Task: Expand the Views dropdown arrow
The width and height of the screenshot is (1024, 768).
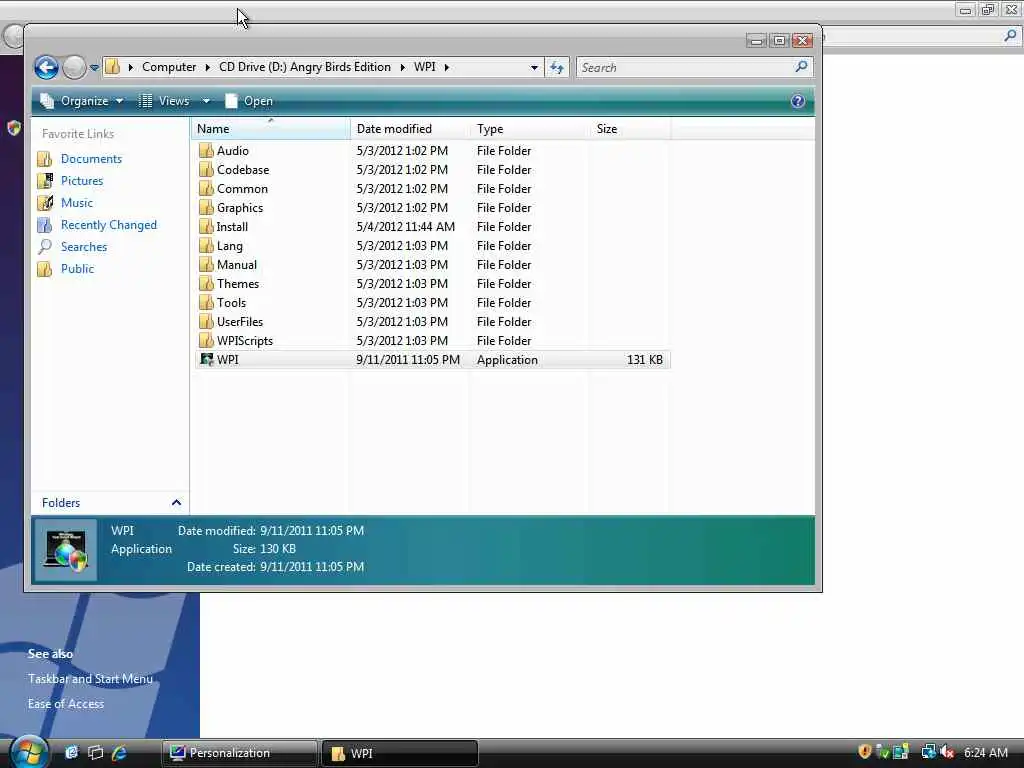Action: click(x=206, y=101)
